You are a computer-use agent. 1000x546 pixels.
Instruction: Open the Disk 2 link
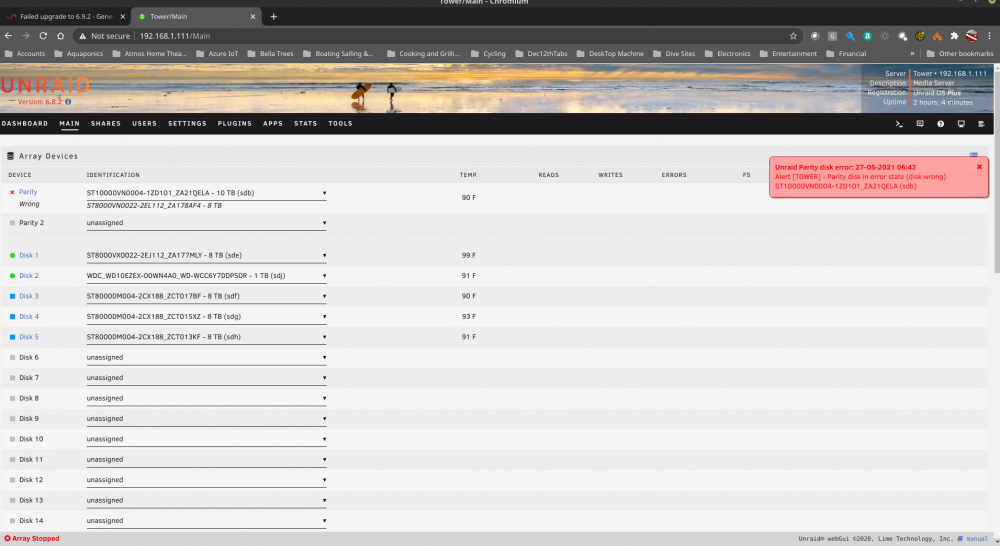pos(29,276)
